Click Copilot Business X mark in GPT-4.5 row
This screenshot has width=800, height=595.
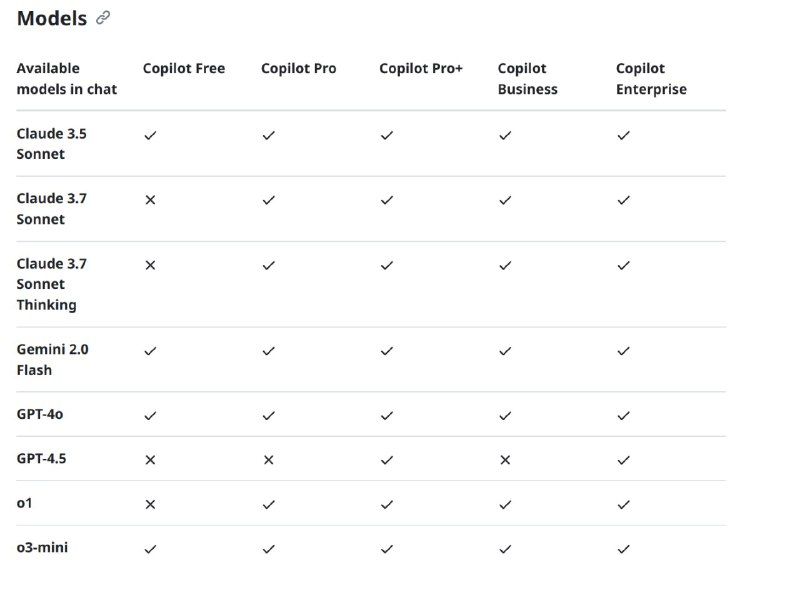click(505, 460)
